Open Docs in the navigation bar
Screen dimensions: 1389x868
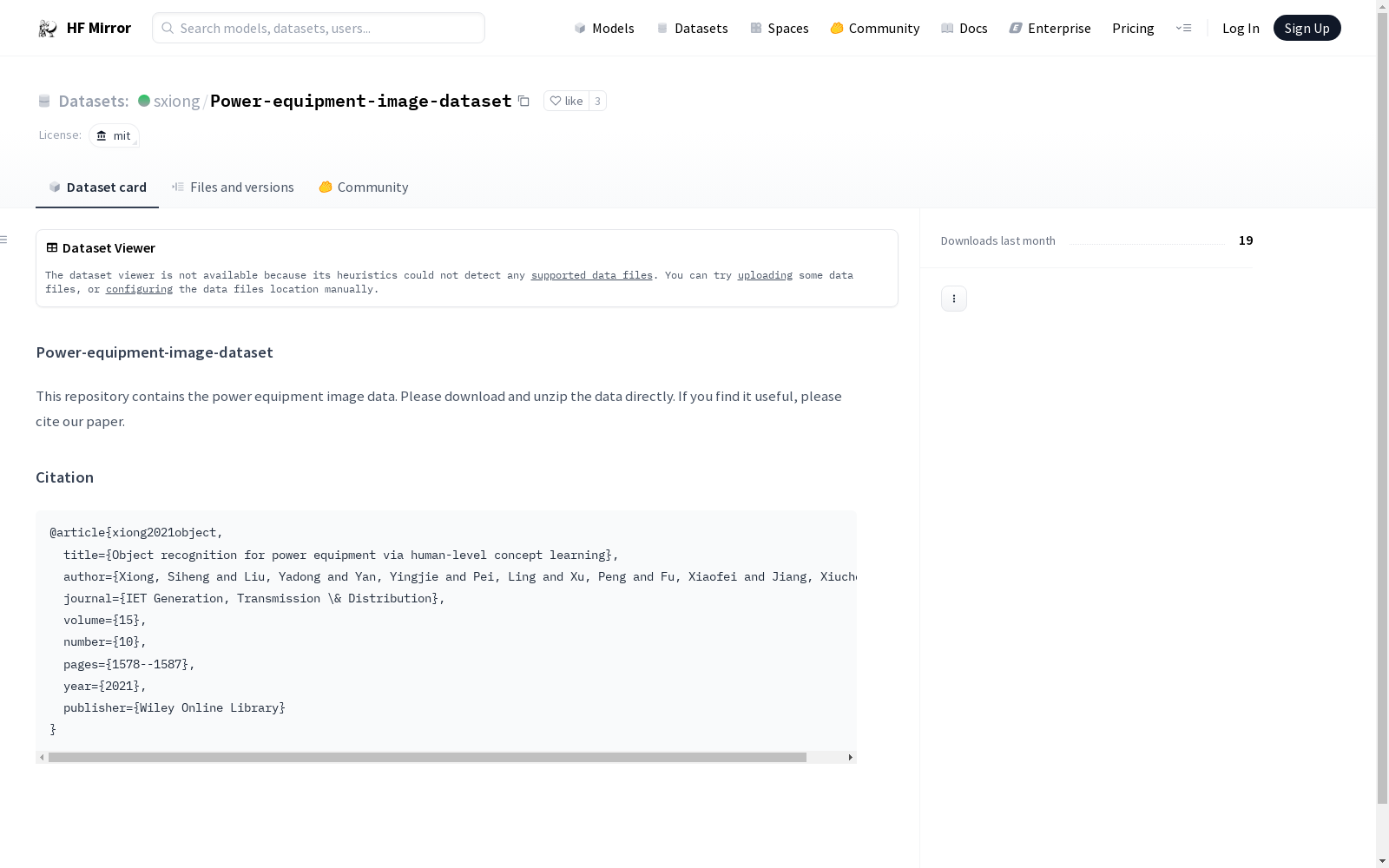click(x=964, y=28)
